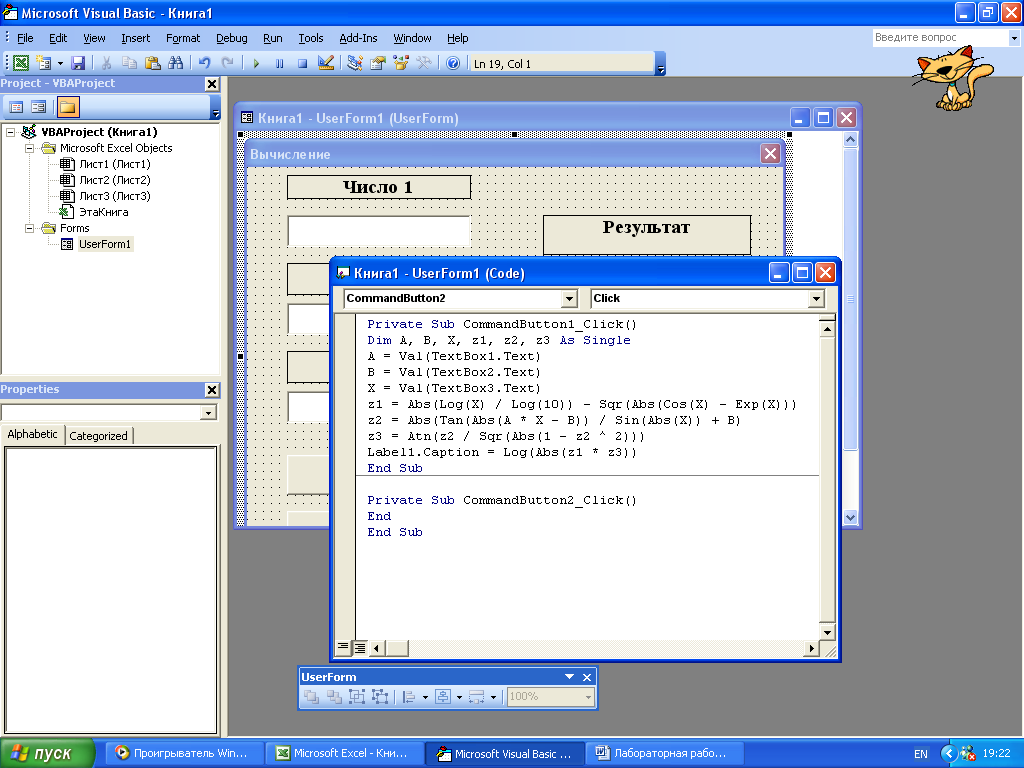This screenshot has height=768, width=1024.
Task: Click the Break pause icon
Action: [280, 63]
